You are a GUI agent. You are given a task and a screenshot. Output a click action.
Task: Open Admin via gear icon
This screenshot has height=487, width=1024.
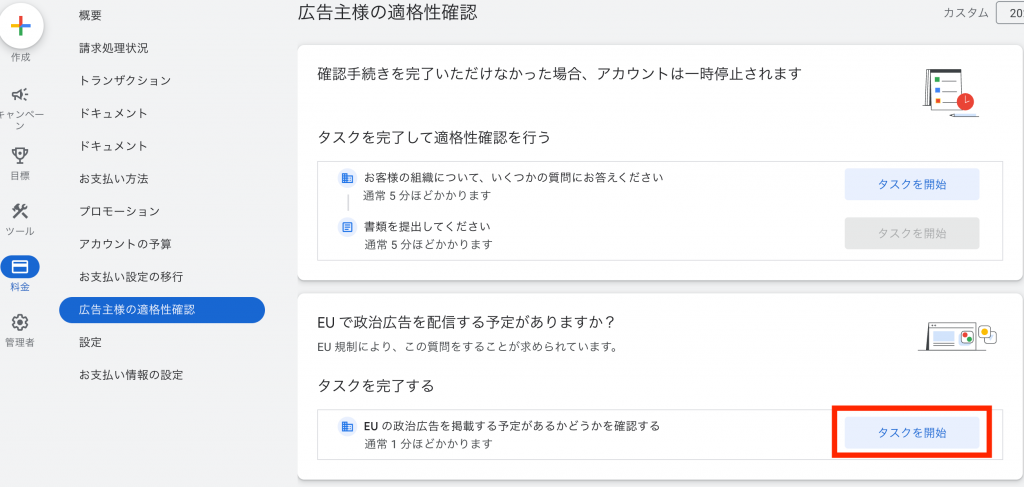pos(20,323)
